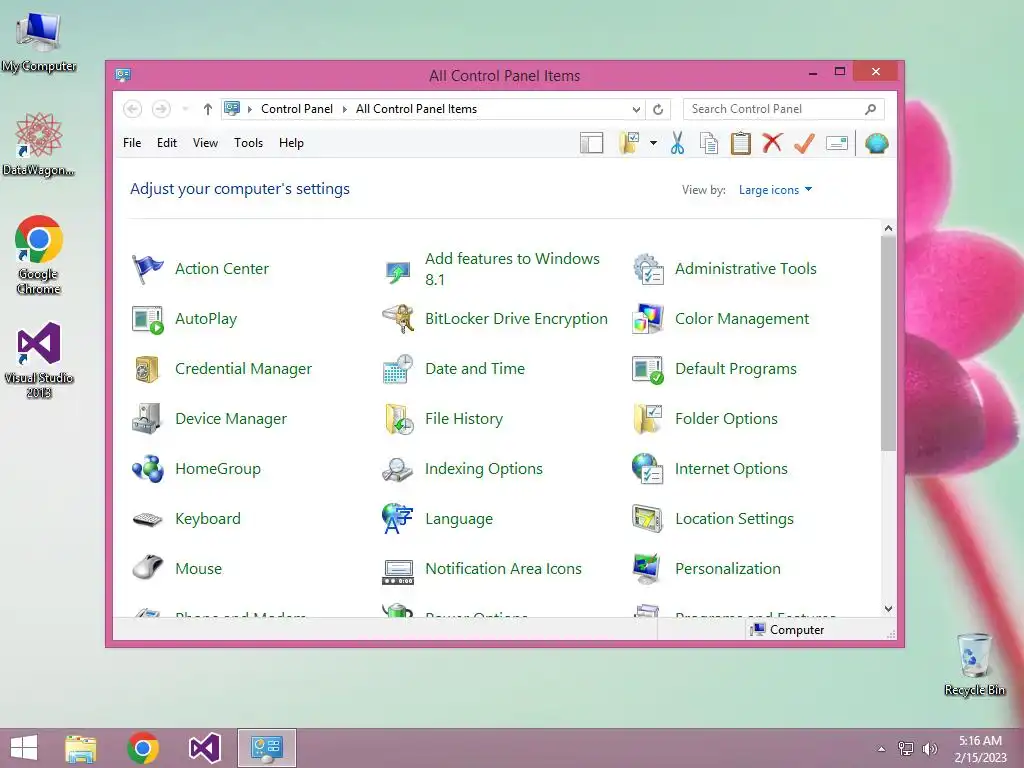1024x768 pixels.
Task: Open the Language globe icon
Action: coord(398,519)
